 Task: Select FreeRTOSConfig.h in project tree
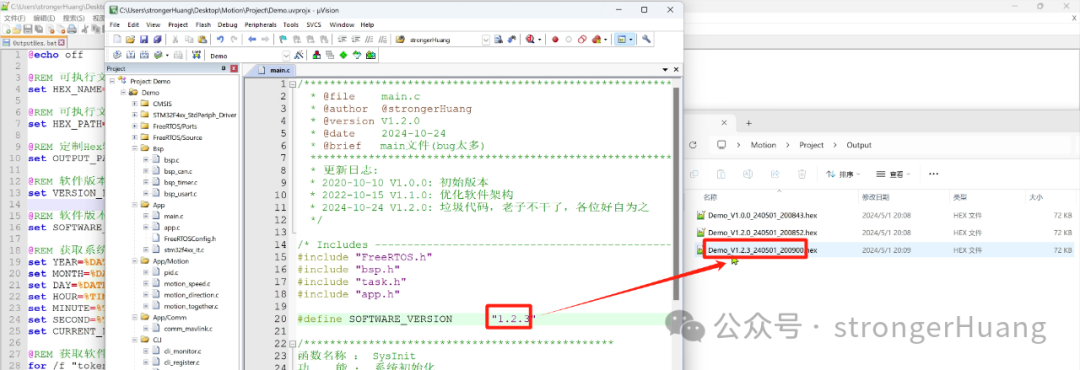[190, 238]
